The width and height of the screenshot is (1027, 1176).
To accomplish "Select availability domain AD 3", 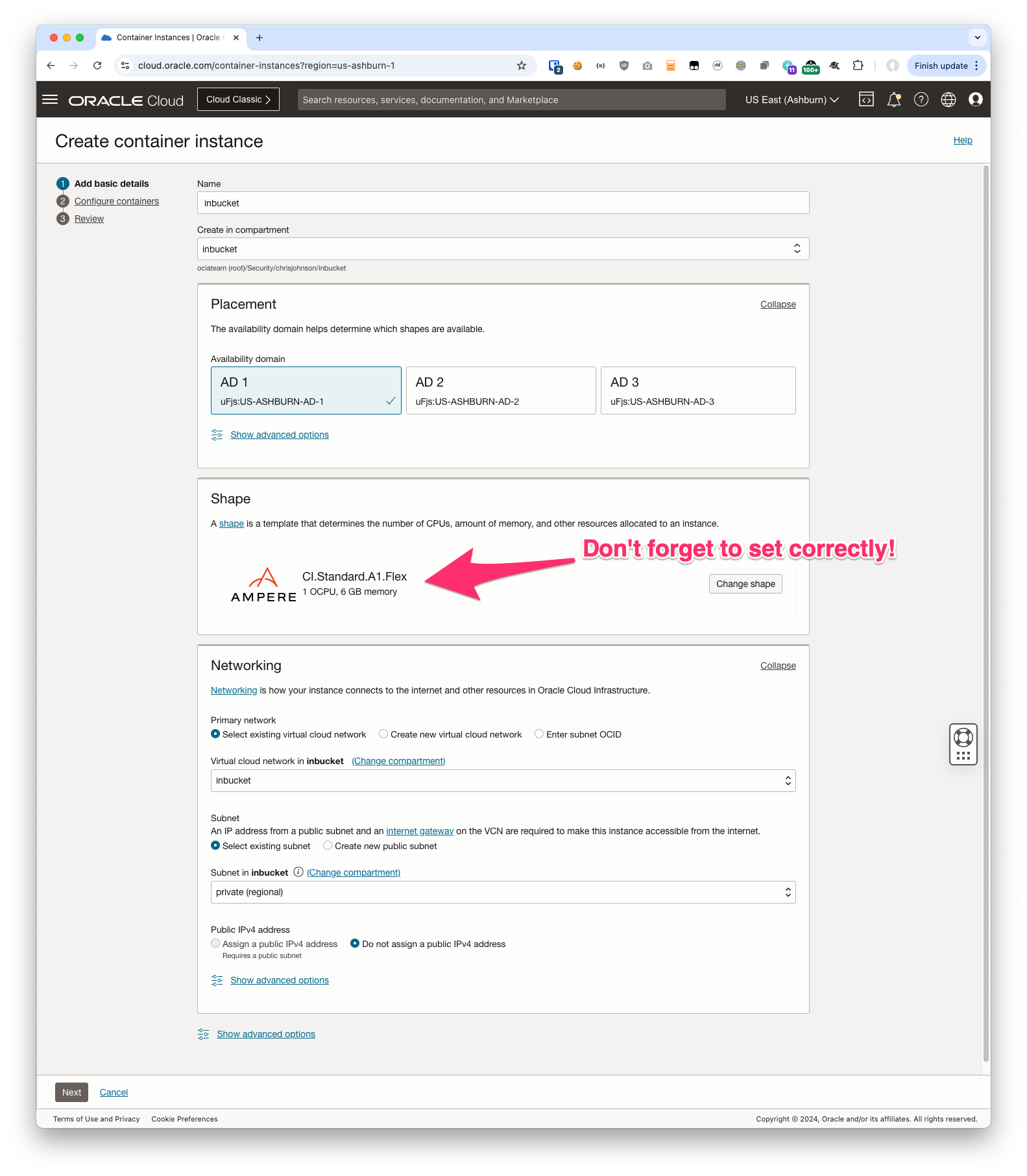I will tap(698, 390).
